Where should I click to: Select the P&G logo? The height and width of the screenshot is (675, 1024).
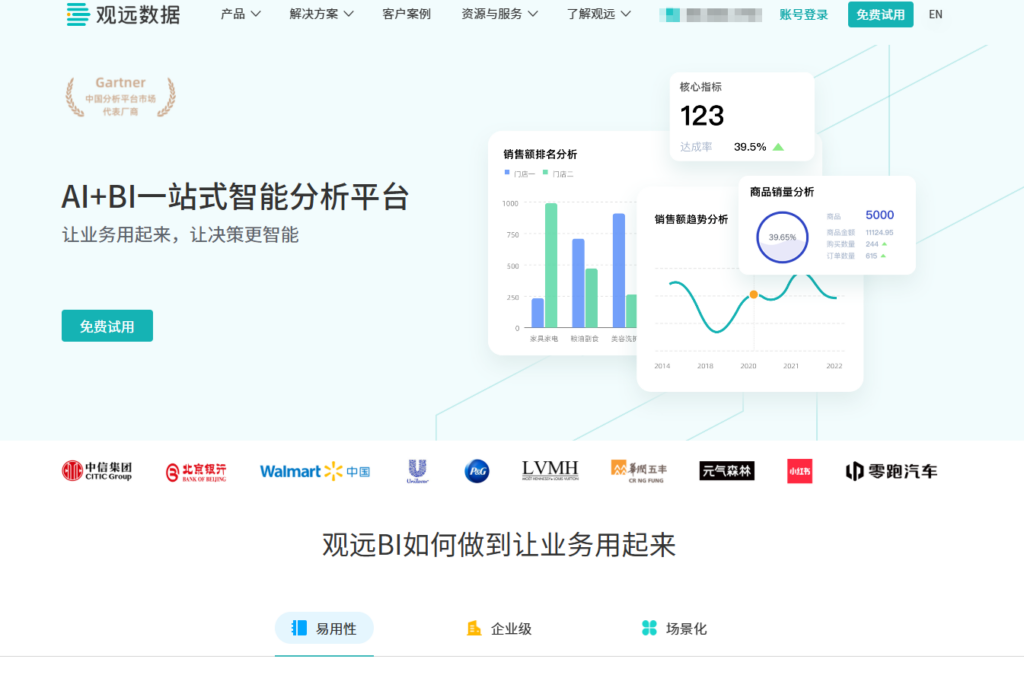pos(477,471)
